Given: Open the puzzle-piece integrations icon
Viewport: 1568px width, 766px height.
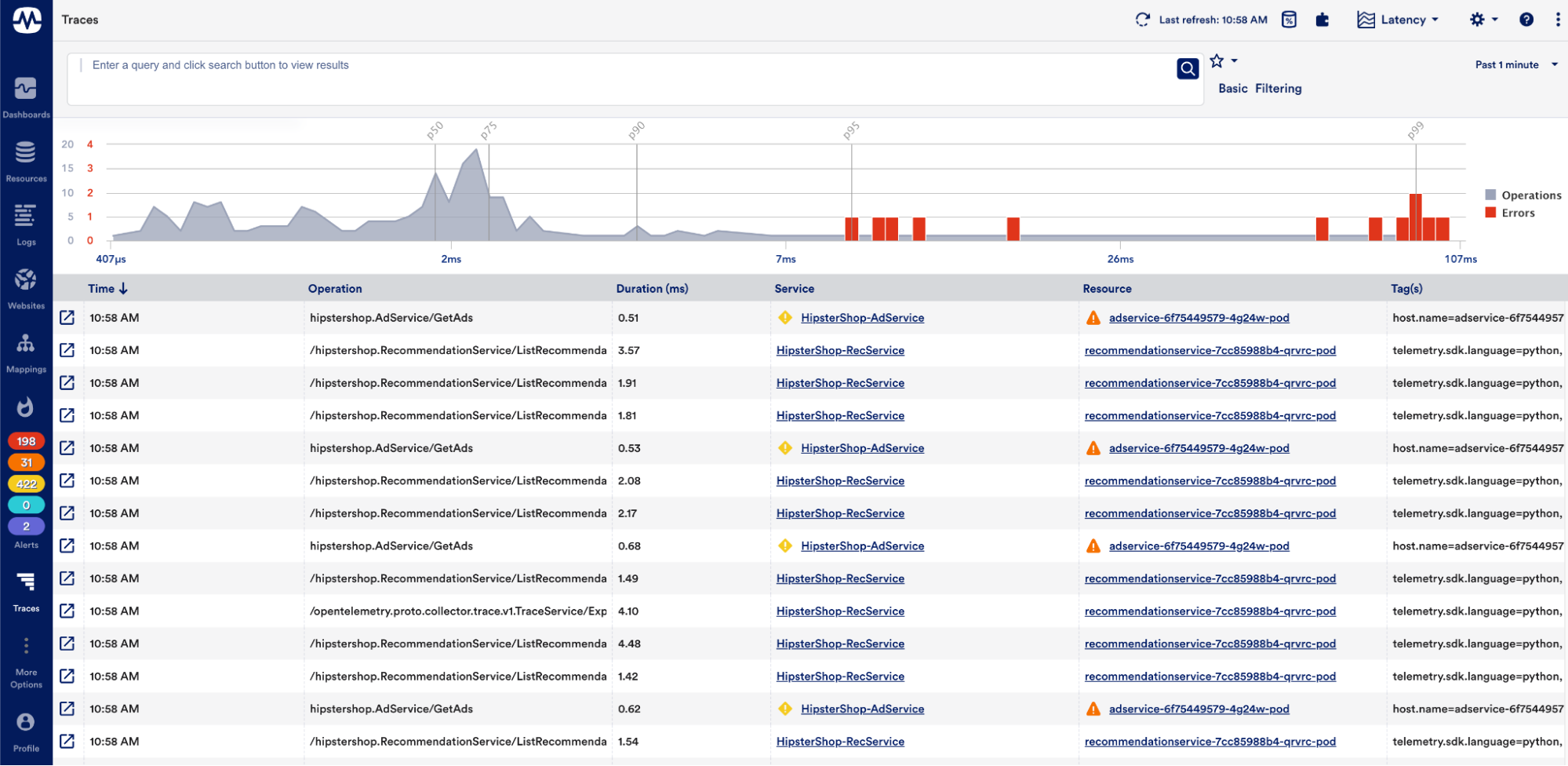Looking at the screenshot, I should (x=1322, y=20).
